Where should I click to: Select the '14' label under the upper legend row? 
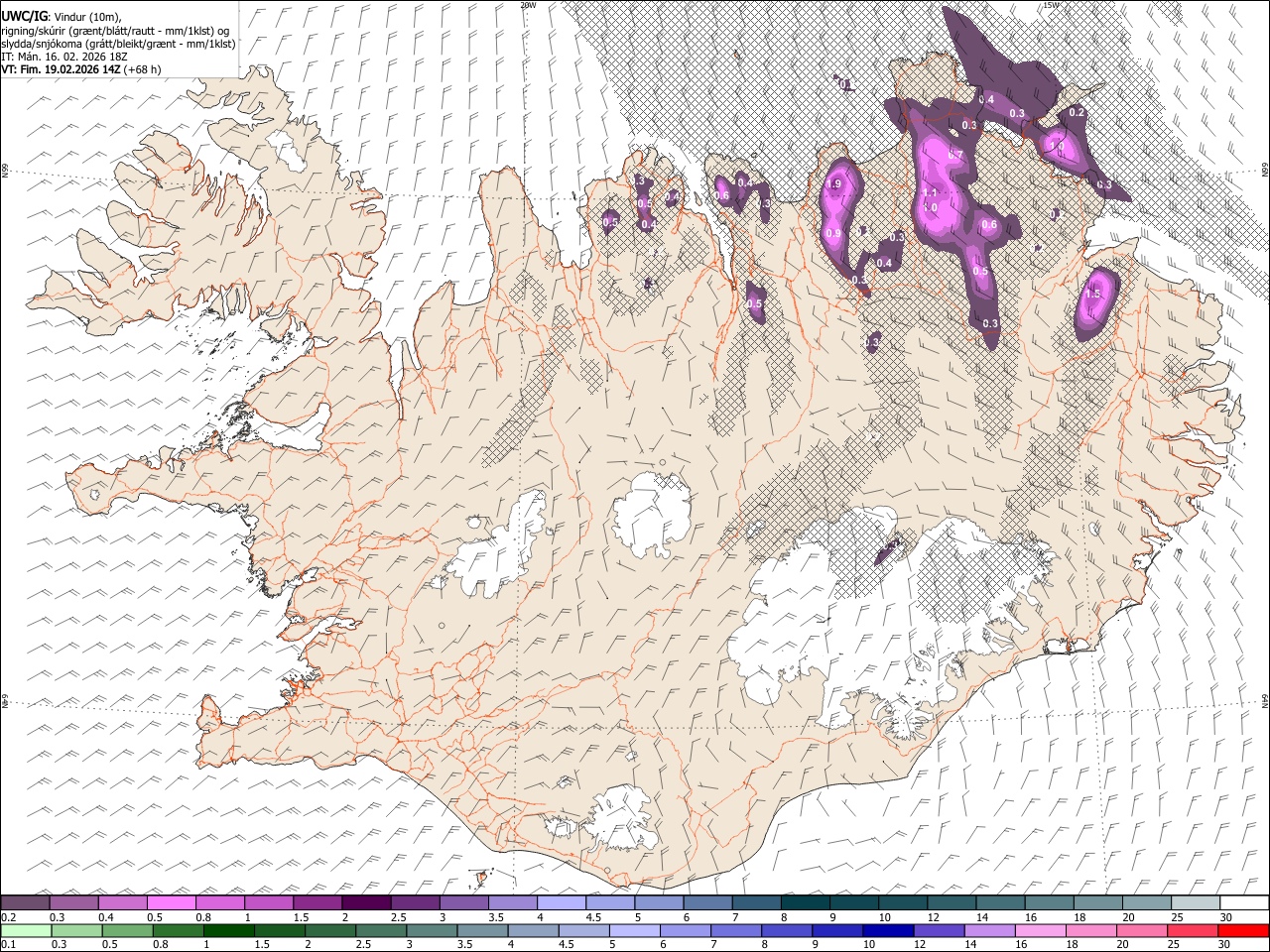tap(982, 916)
